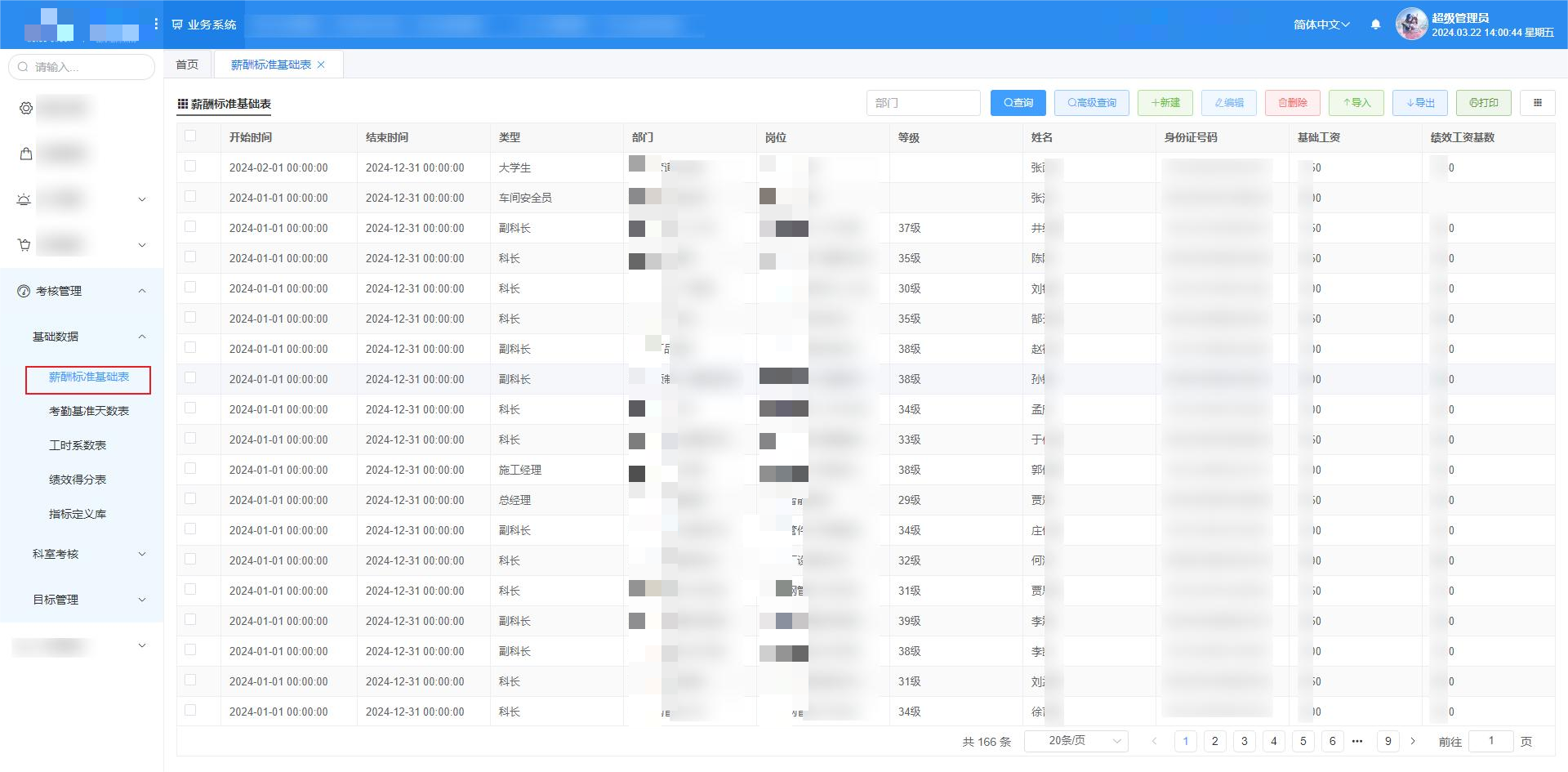The width and height of the screenshot is (1568, 772).
Task: Click the alarm light sidebar icon
Action: click(24, 199)
